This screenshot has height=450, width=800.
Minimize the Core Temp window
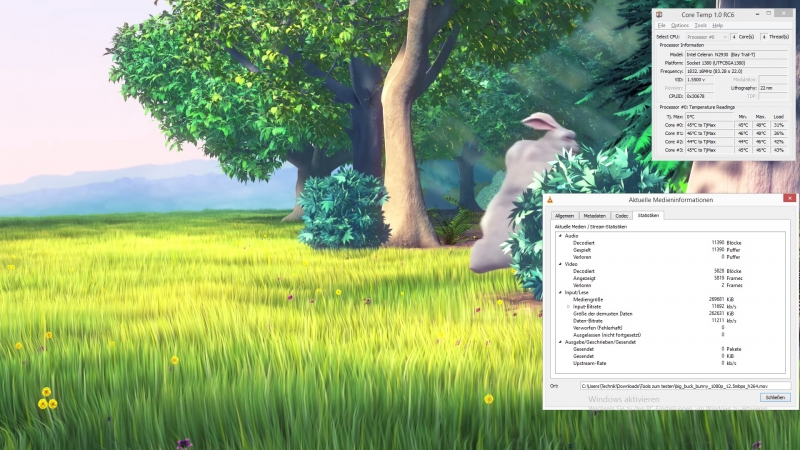(x=757, y=14)
